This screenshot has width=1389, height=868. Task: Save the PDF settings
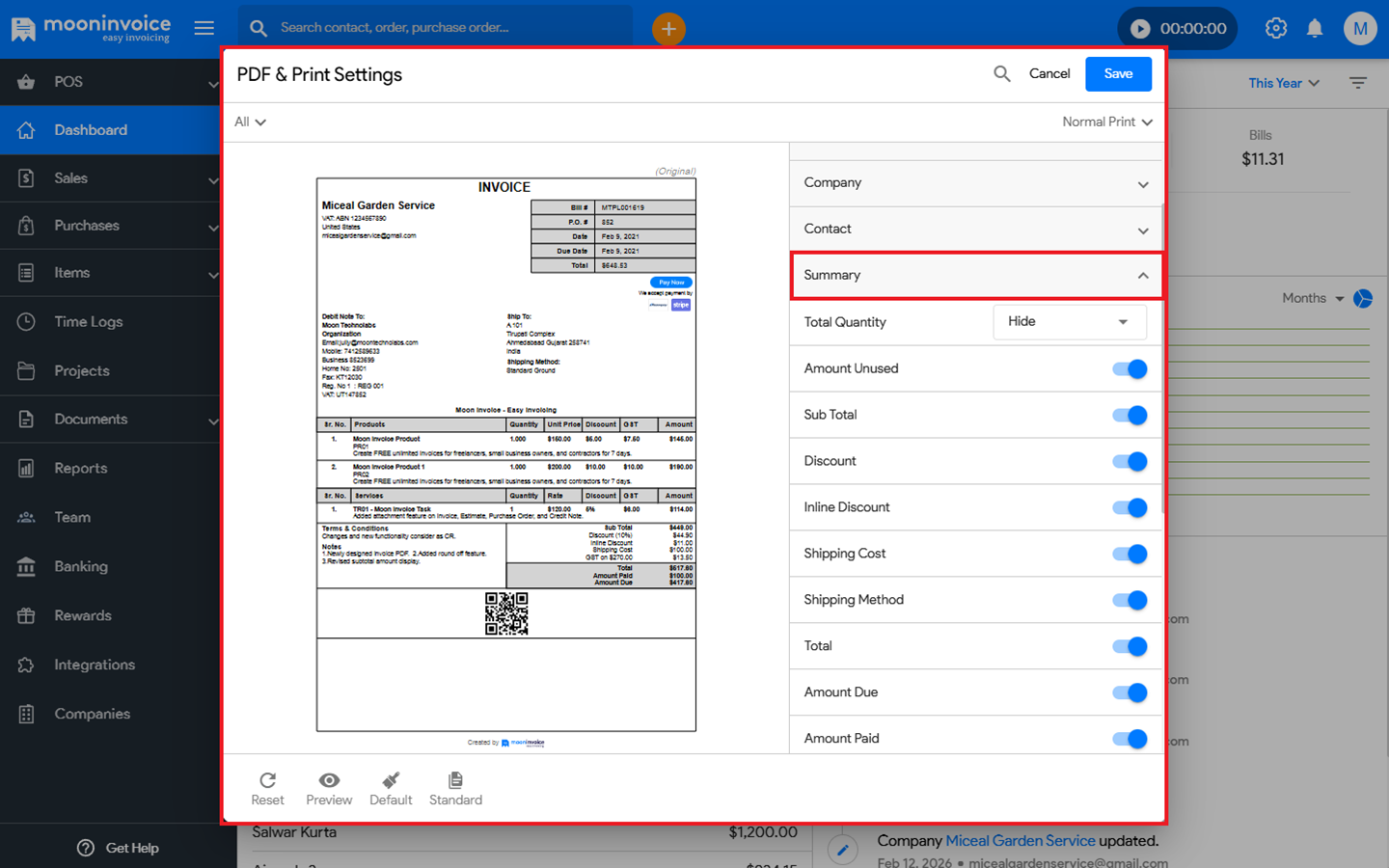(x=1118, y=74)
